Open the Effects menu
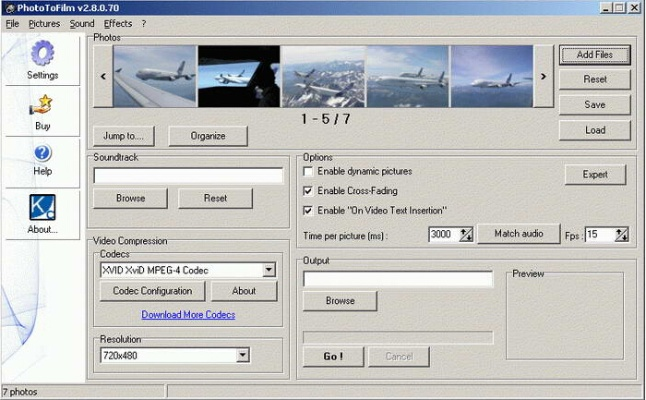The height and width of the screenshot is (400, 646). pyautogui.click(x=117, y=23)
